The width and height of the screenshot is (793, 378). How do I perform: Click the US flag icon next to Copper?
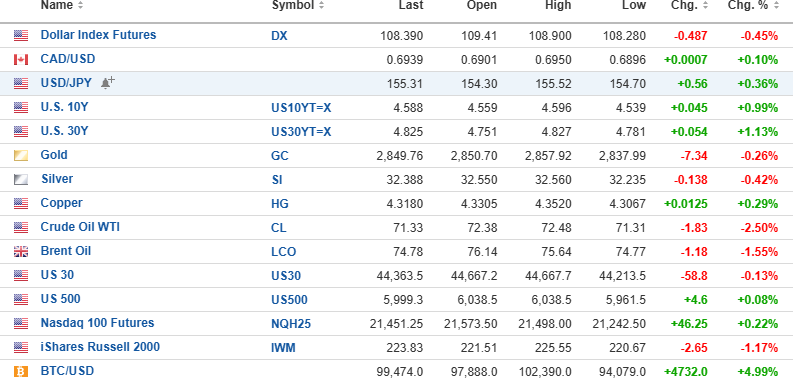21,203
